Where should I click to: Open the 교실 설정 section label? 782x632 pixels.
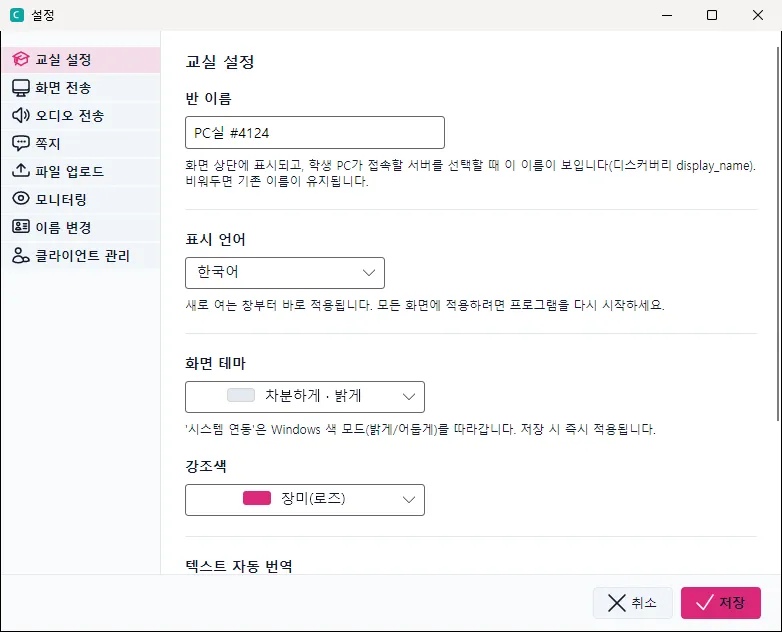pos(81,60)
